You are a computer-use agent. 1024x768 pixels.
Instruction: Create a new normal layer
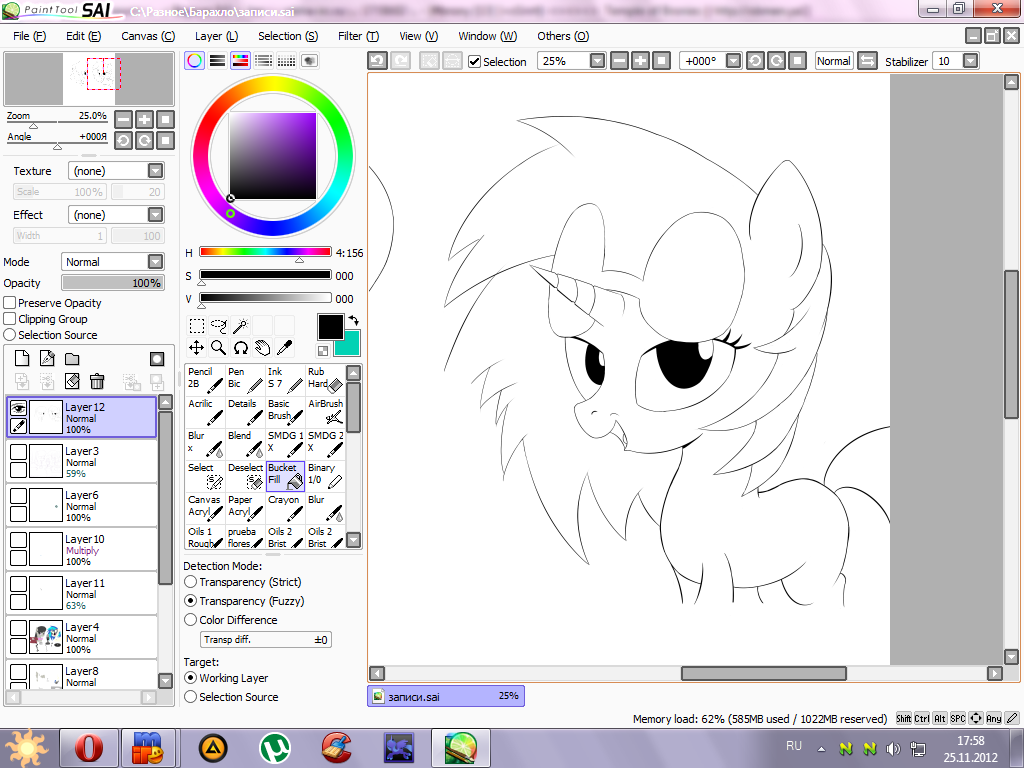point(22,359)
